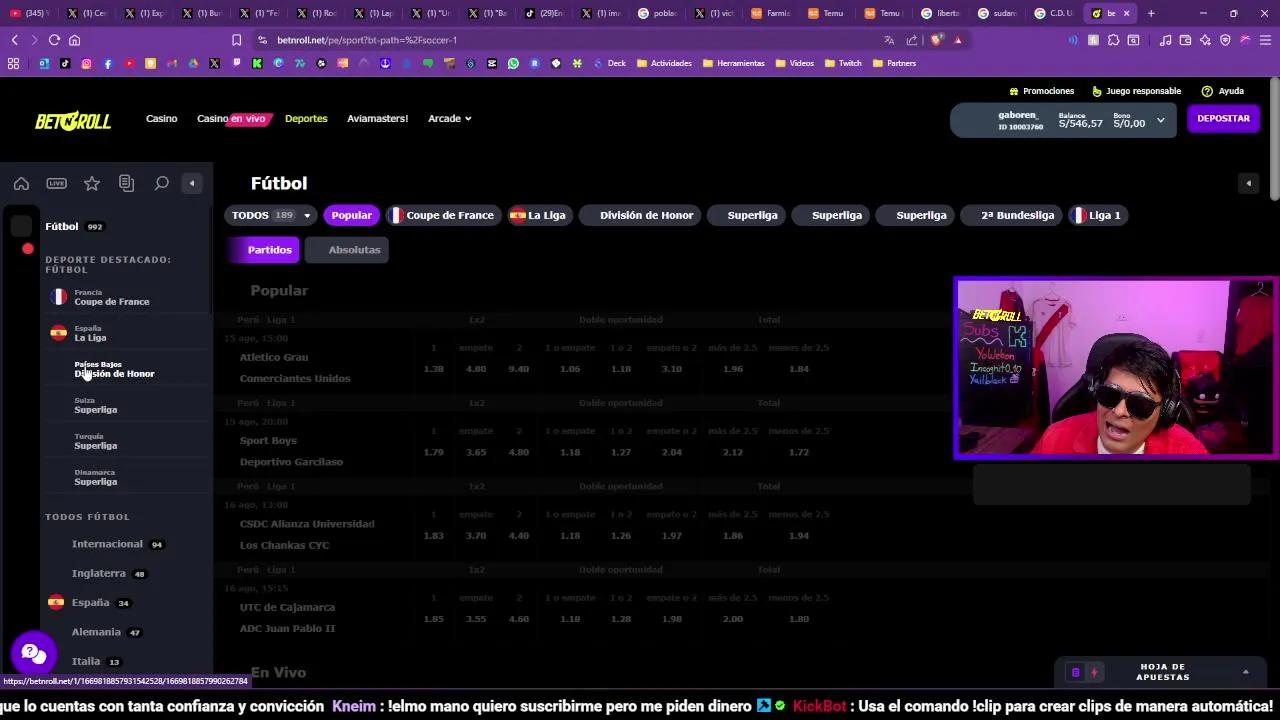1280x720 pixels.
Task: Filter by La Liga chip
Action: 539,215
